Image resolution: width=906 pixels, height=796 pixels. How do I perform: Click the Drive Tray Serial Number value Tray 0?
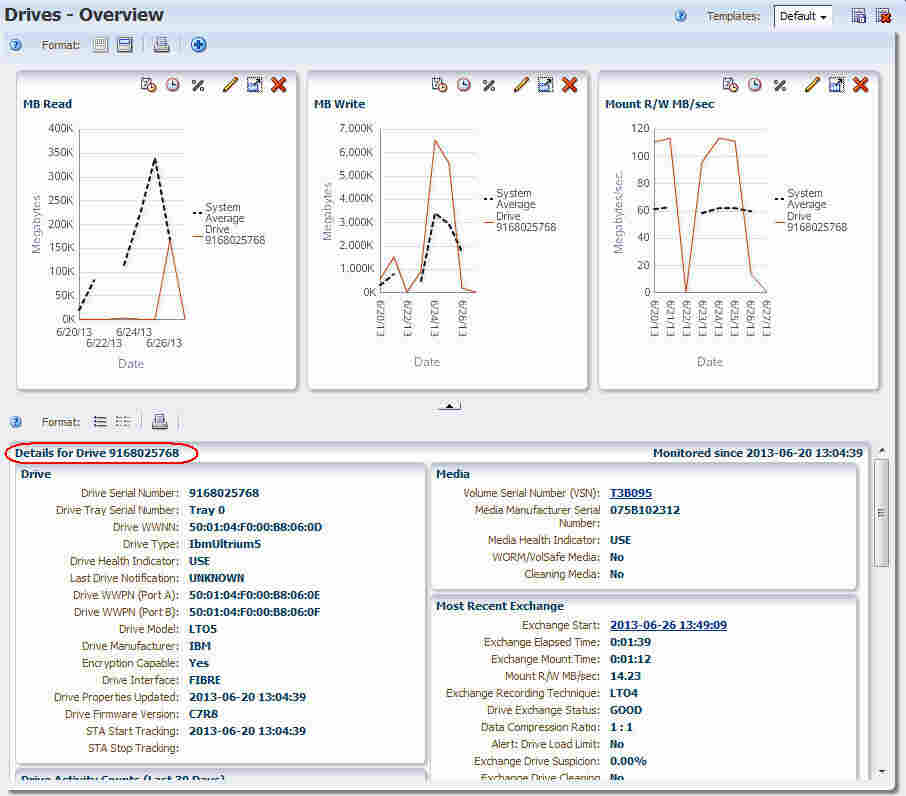click(x=207, y=509)
